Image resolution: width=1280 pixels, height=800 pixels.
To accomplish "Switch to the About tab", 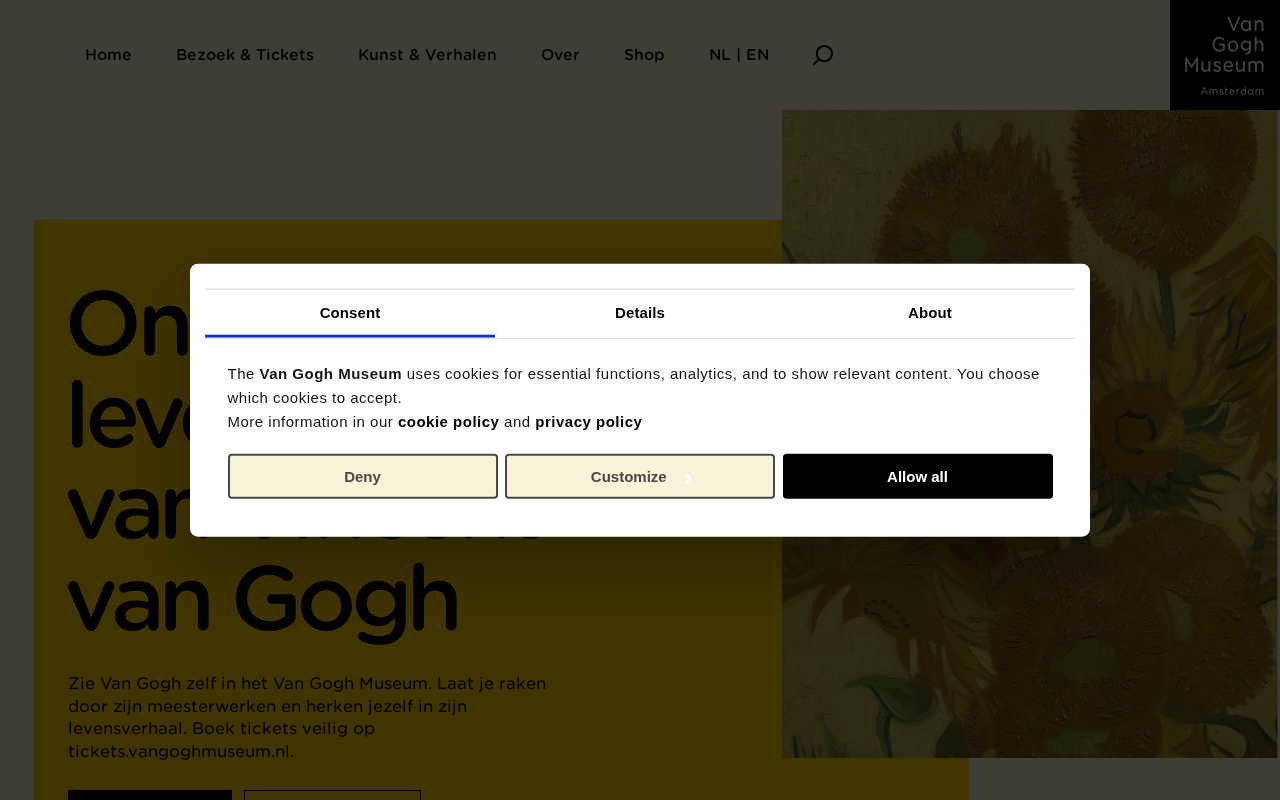I will pos(930,313).
